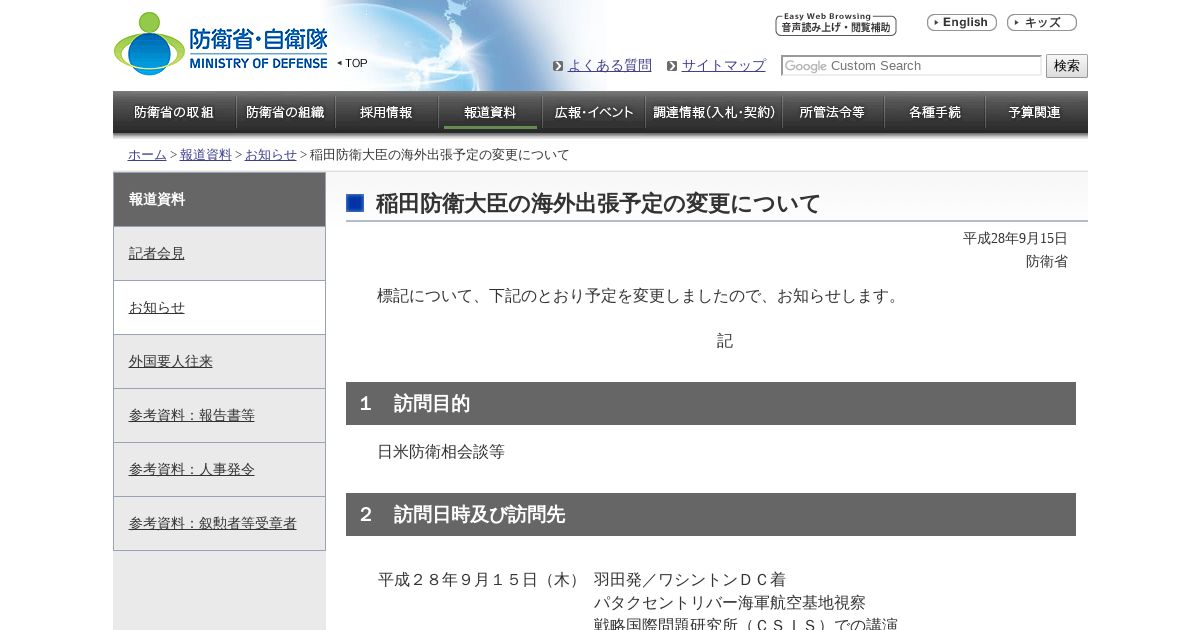Open the 所管法令等 menu
The height and width of the screenshot is (630, 1200).
(x=832, y=112)
